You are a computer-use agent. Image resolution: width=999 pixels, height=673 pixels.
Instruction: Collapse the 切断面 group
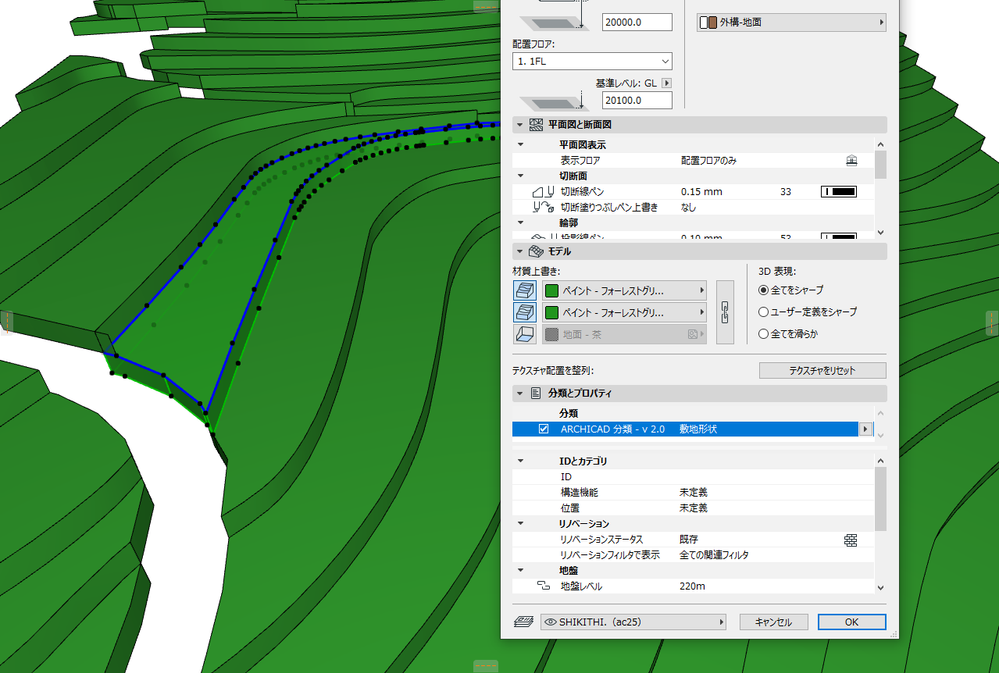coord(521,176)
